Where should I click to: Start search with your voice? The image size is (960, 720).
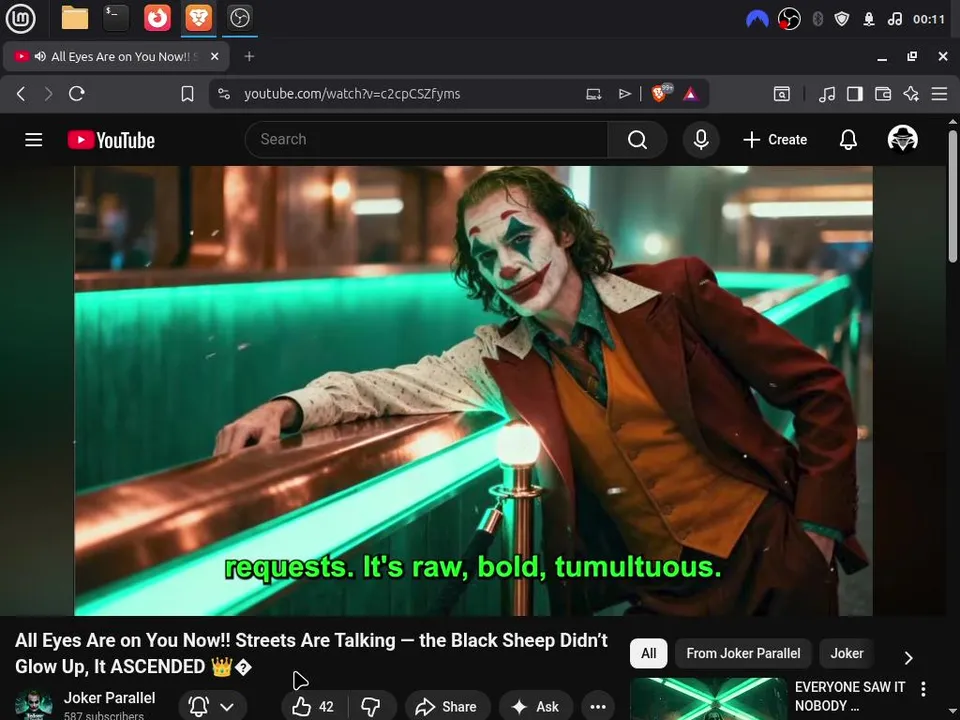click(701, 140)
